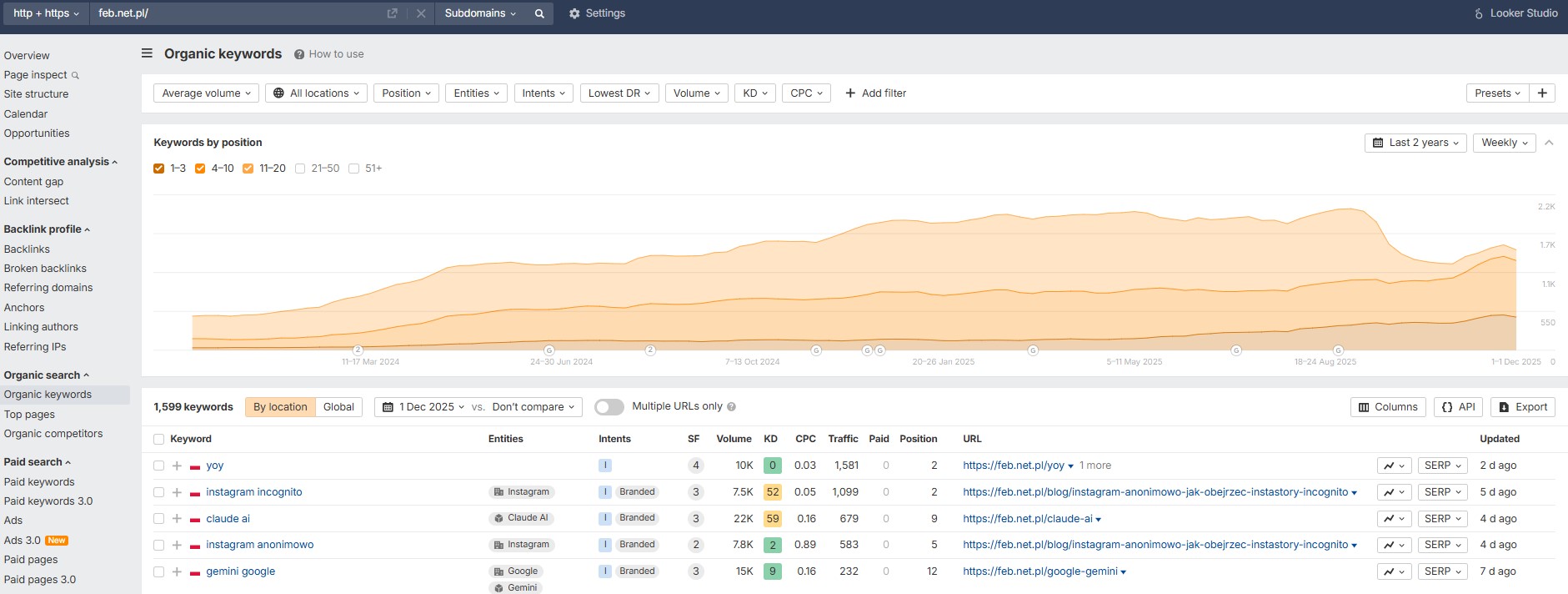
Task: Open the Subdomains mode dropdown
Action: click(x=480, y=13)
